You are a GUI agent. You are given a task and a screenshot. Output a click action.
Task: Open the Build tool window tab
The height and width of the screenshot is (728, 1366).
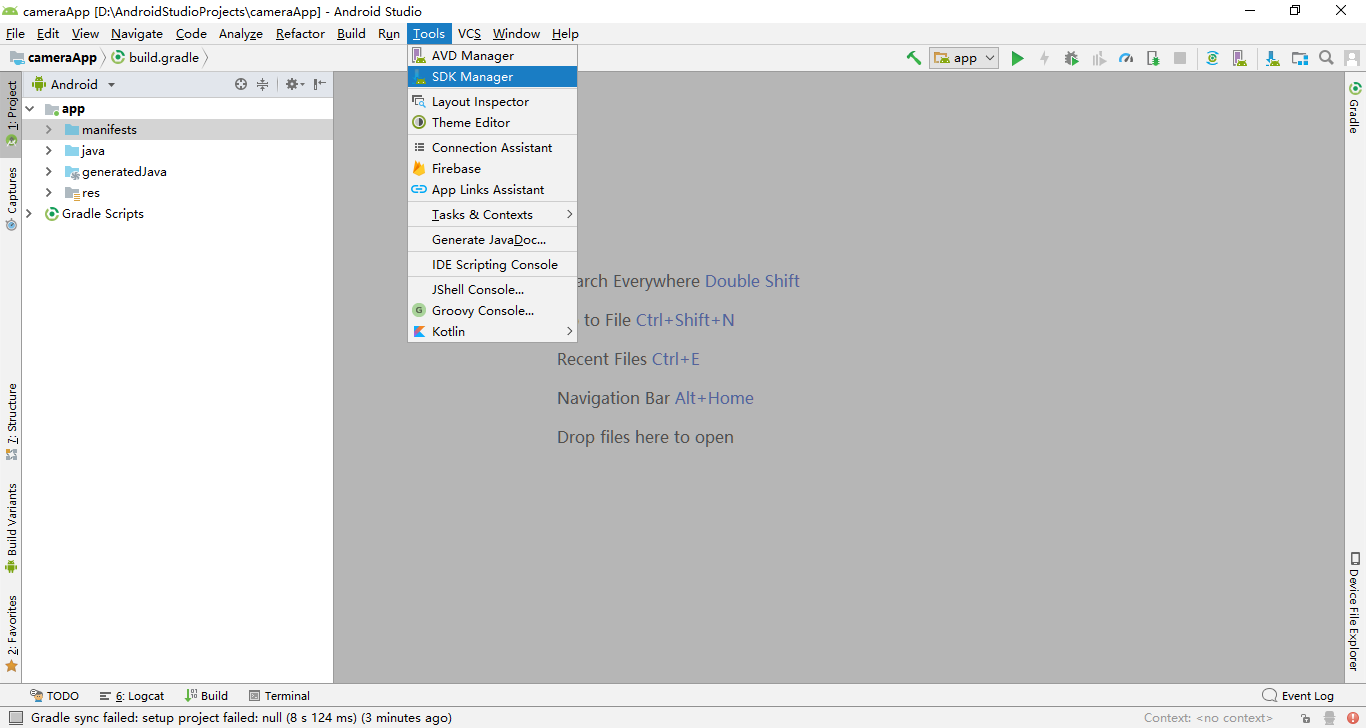click(x=206, y=696)
